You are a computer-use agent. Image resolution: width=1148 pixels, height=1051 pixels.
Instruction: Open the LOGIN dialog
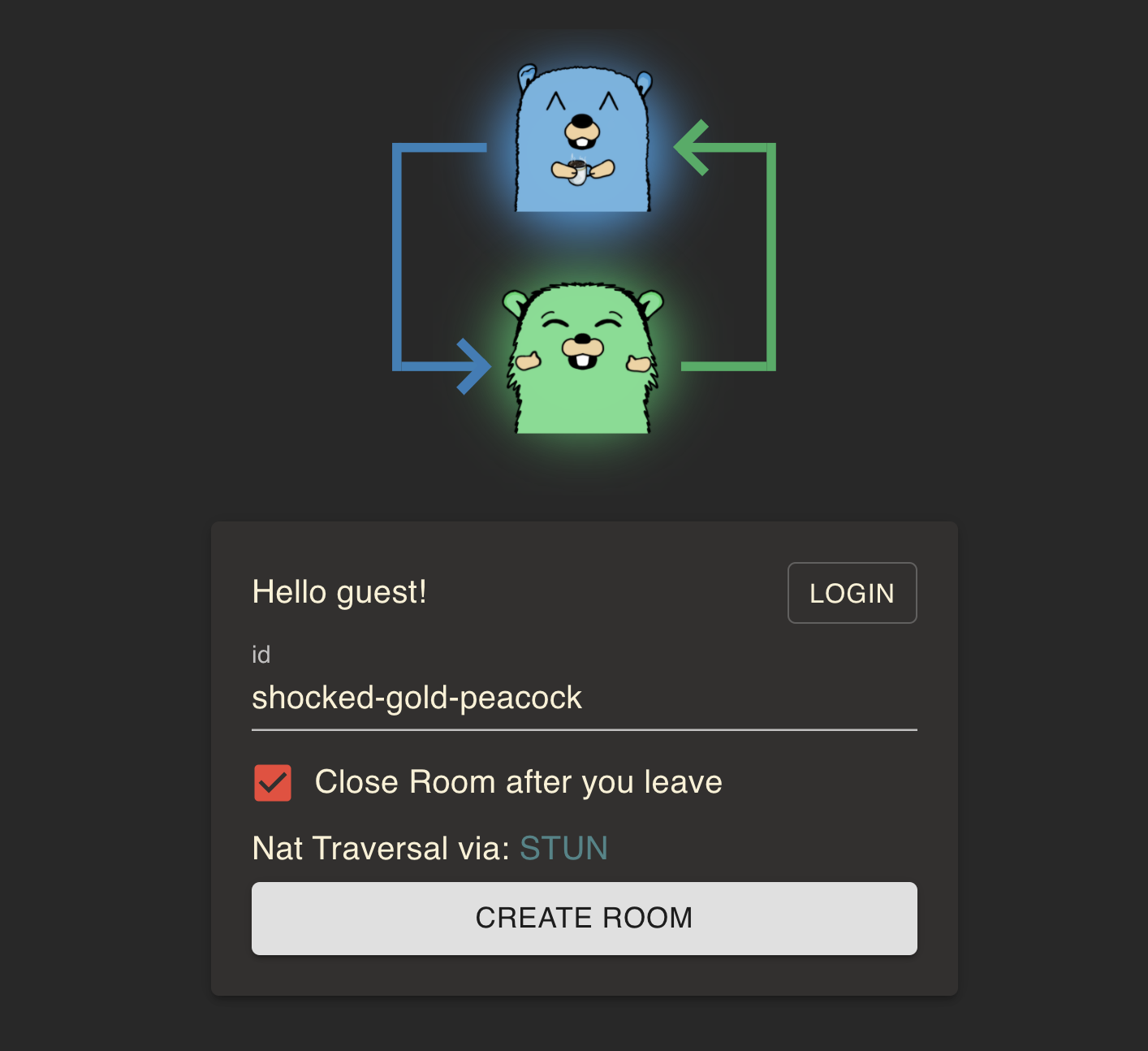pos(852,593)
